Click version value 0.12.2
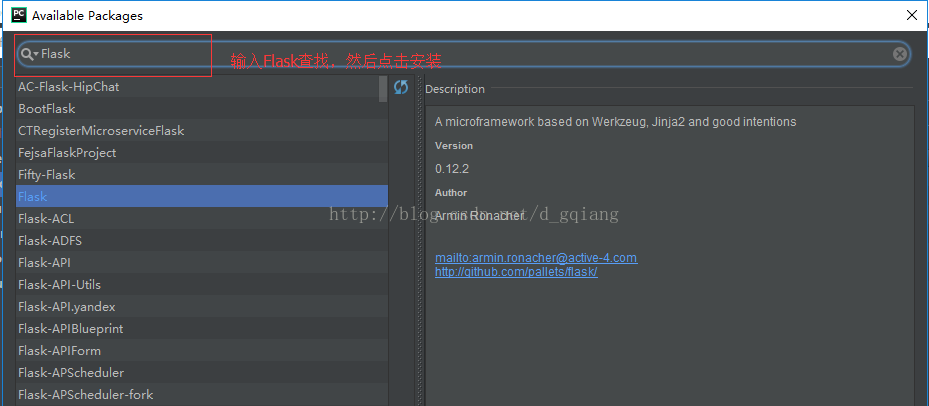The width and height of the screenshot is (929, 406). click(452, 169)
